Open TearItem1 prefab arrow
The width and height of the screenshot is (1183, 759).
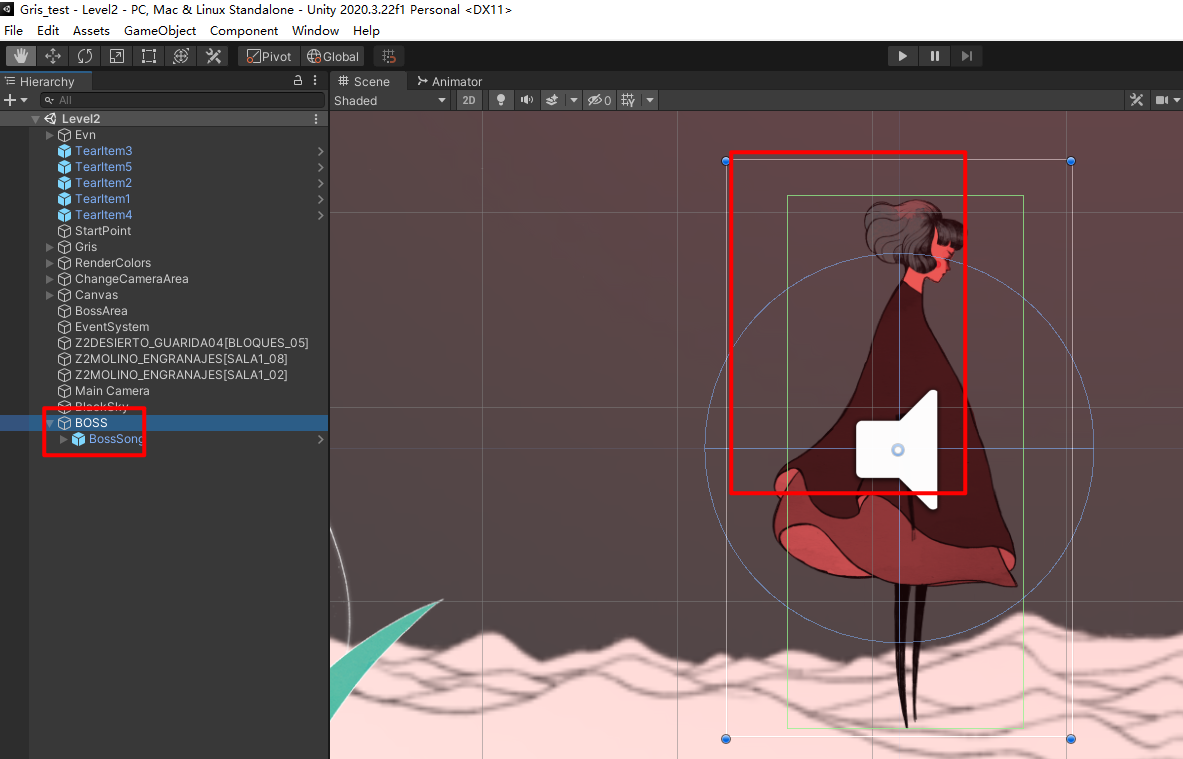tap(321, 199)
